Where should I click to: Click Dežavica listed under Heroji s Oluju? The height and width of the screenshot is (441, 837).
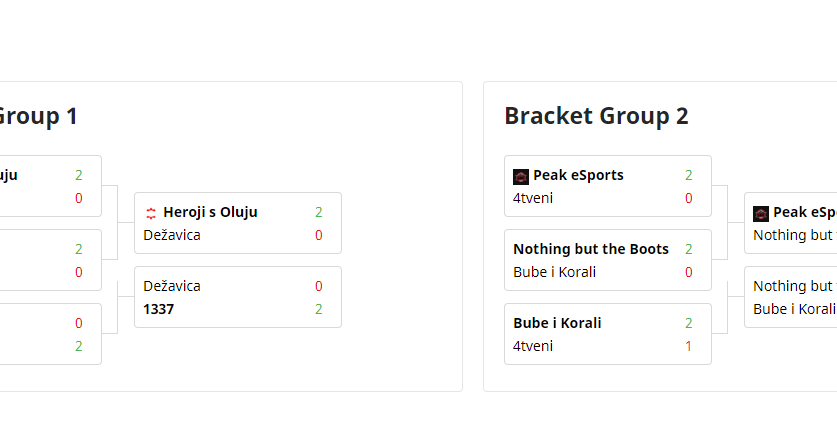172,235
